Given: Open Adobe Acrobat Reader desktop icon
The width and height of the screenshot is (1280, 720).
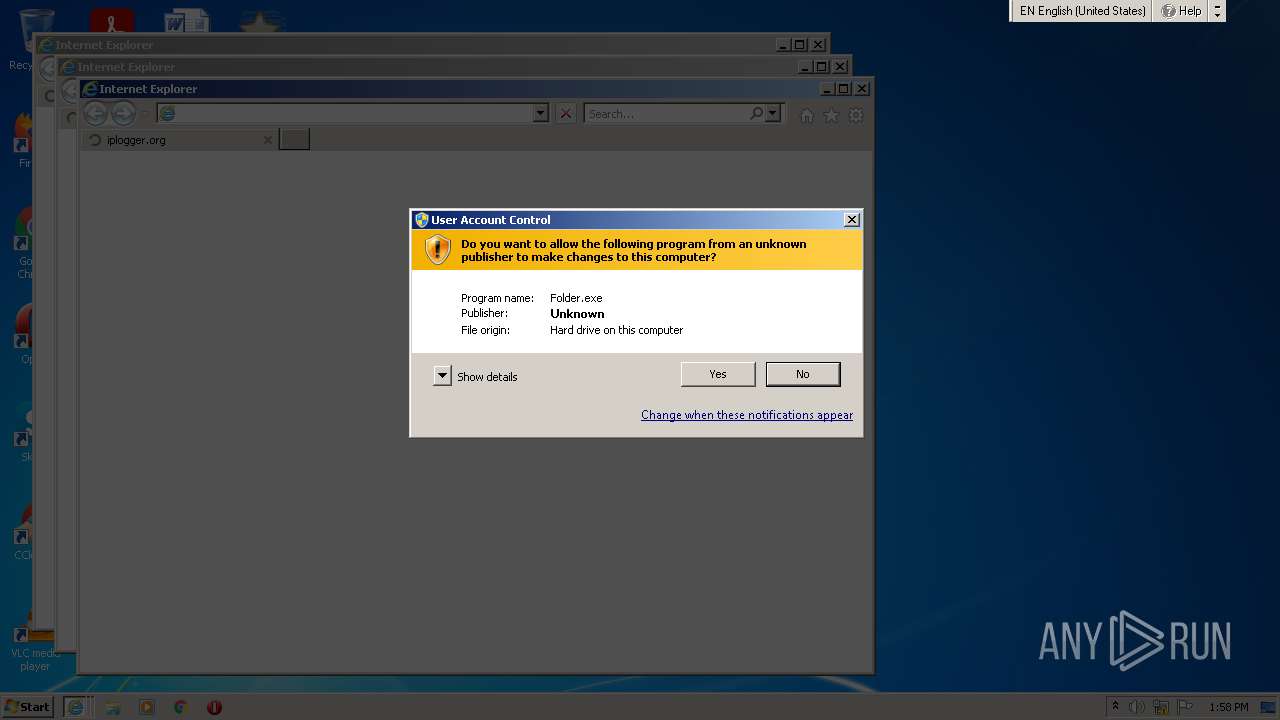Looking at the screenshot, I should pyautogui.click(x=111, y=22).
